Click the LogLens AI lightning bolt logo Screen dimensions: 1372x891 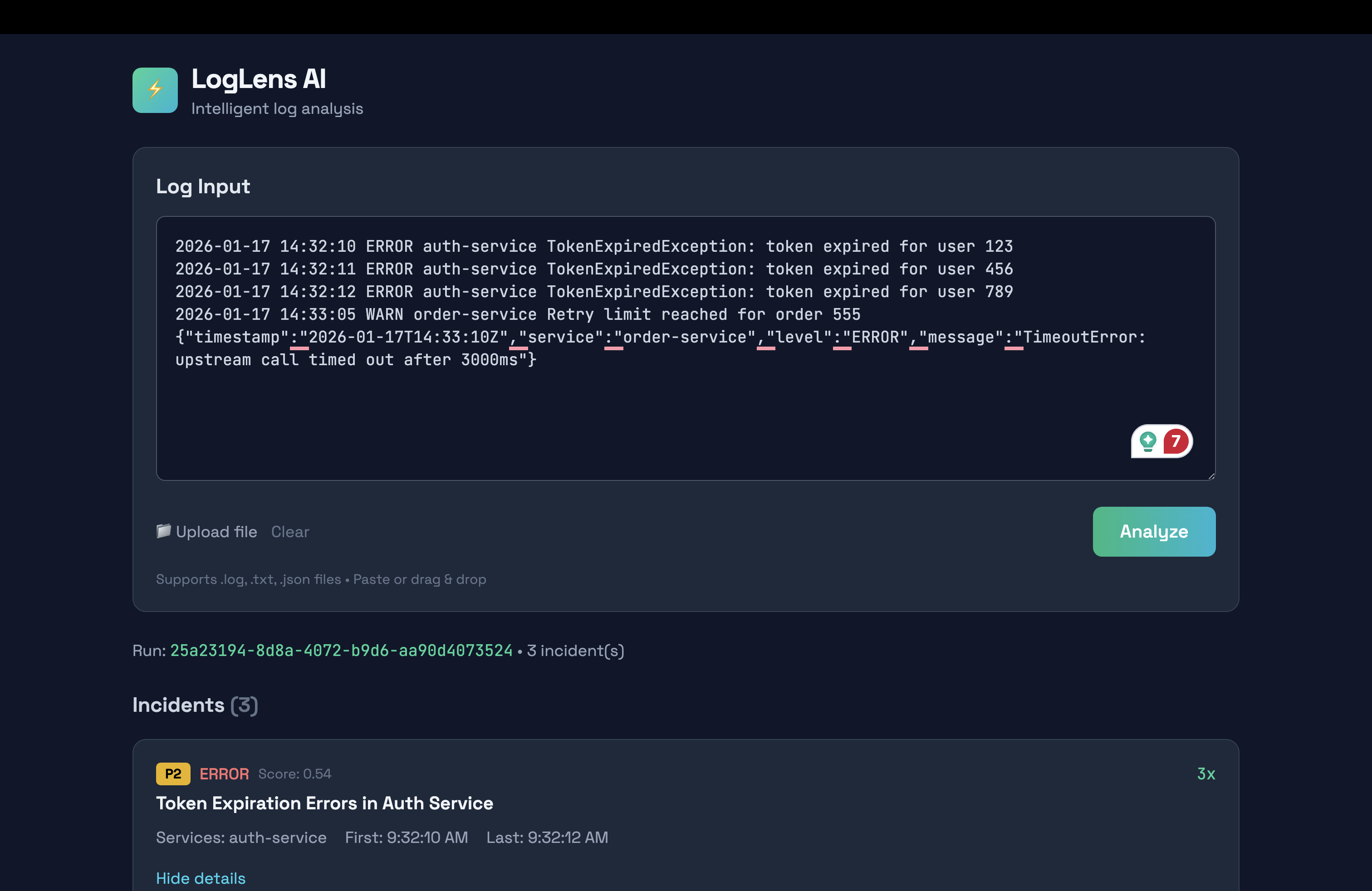(155, 90)
